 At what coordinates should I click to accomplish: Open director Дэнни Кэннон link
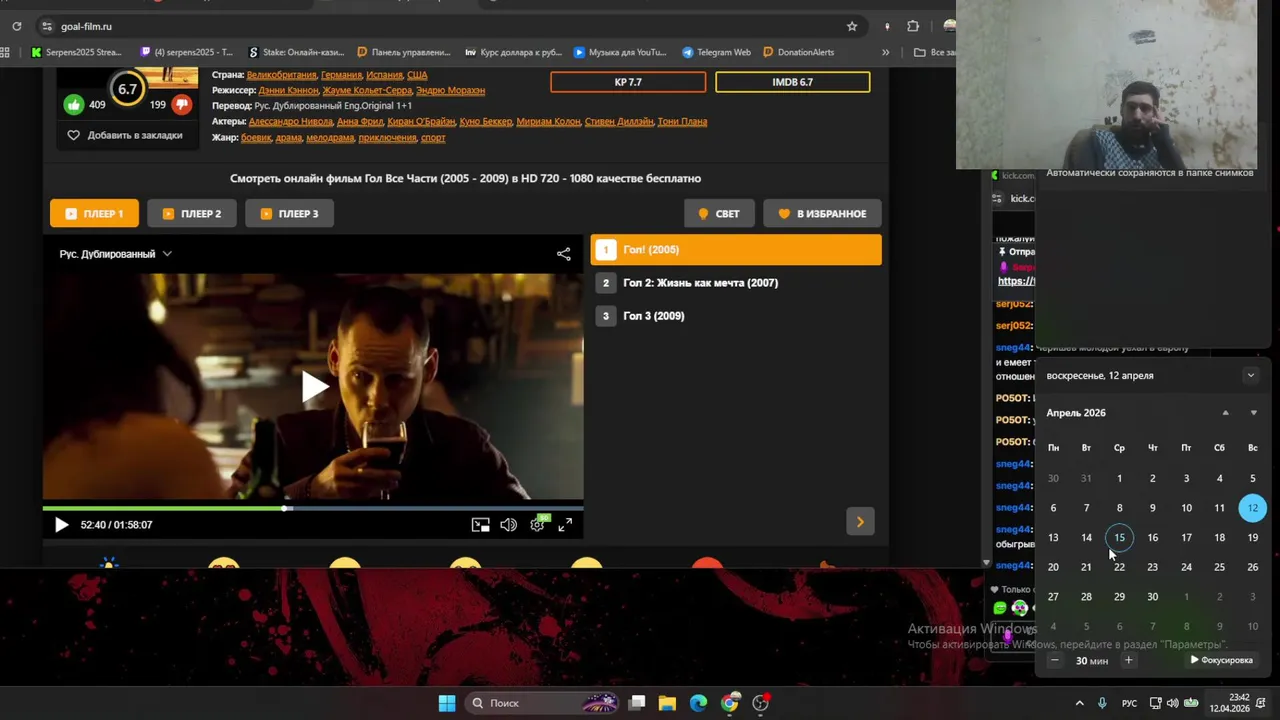pos(288,90)
